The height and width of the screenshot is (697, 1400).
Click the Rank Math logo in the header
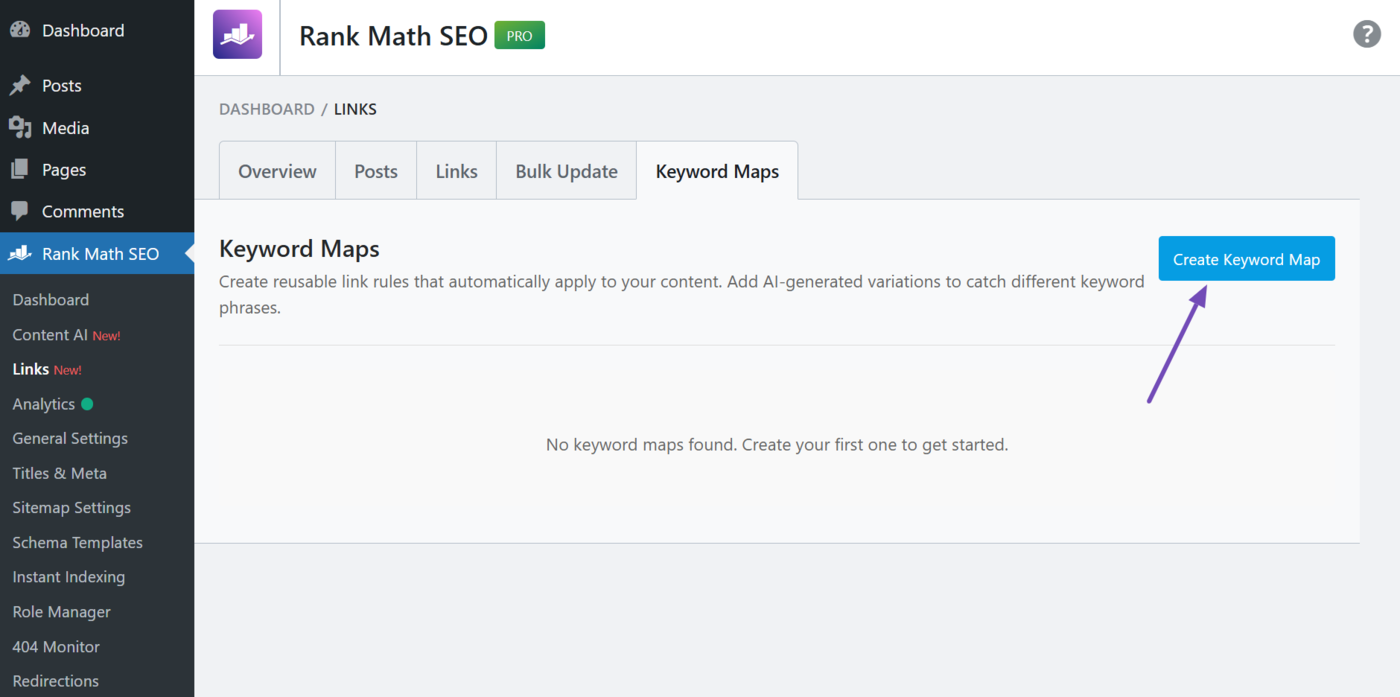coord(237,36)
